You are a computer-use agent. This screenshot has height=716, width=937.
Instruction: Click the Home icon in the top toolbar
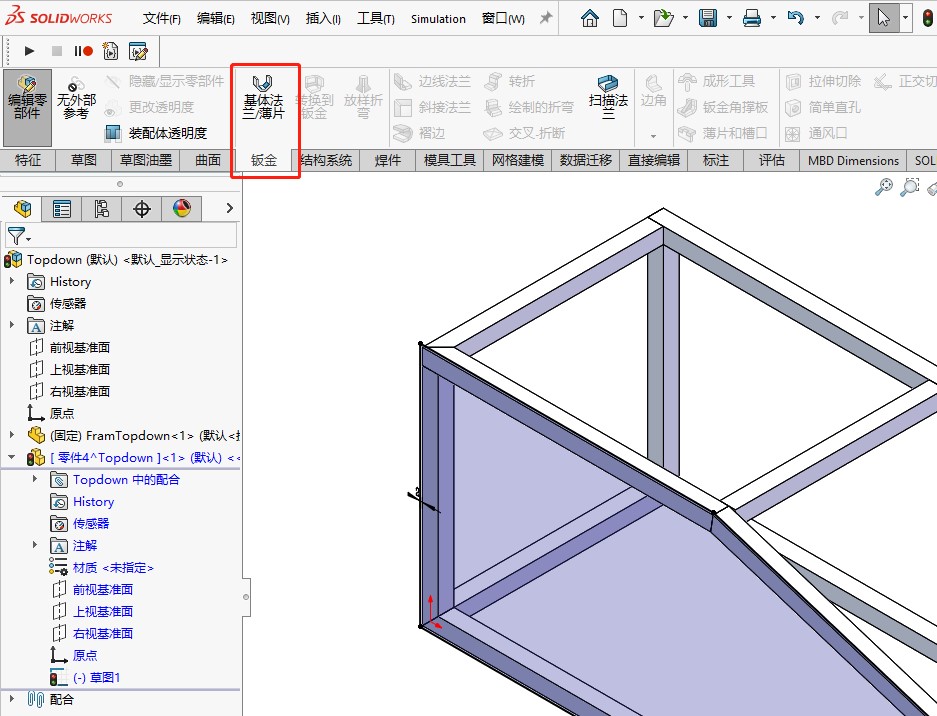point(589,18)
